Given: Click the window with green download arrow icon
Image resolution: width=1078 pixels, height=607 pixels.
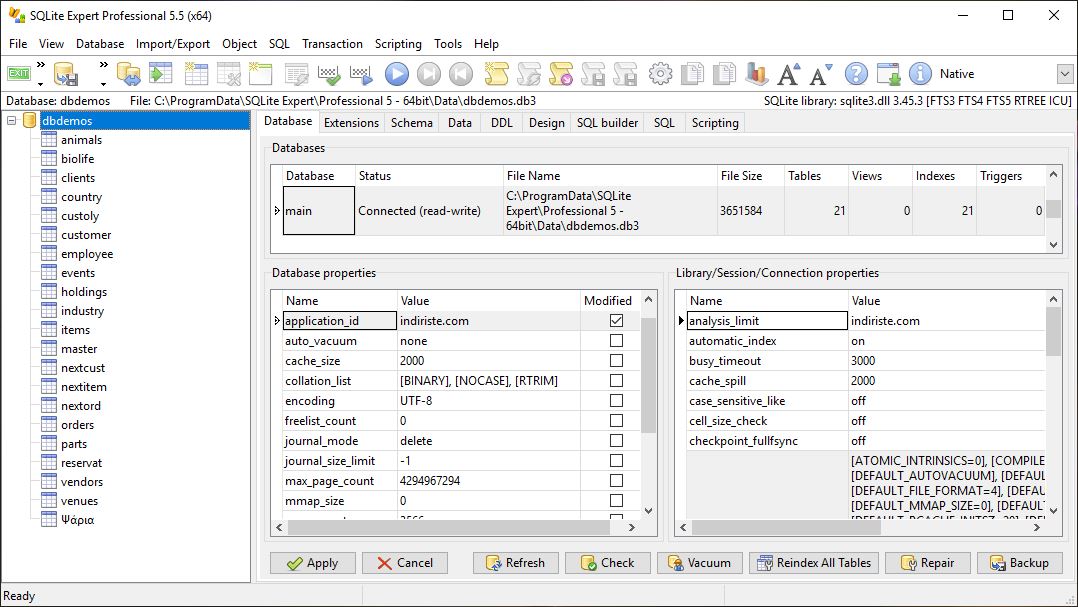Looking at the screenshot, I should click(x=888, y=74).
